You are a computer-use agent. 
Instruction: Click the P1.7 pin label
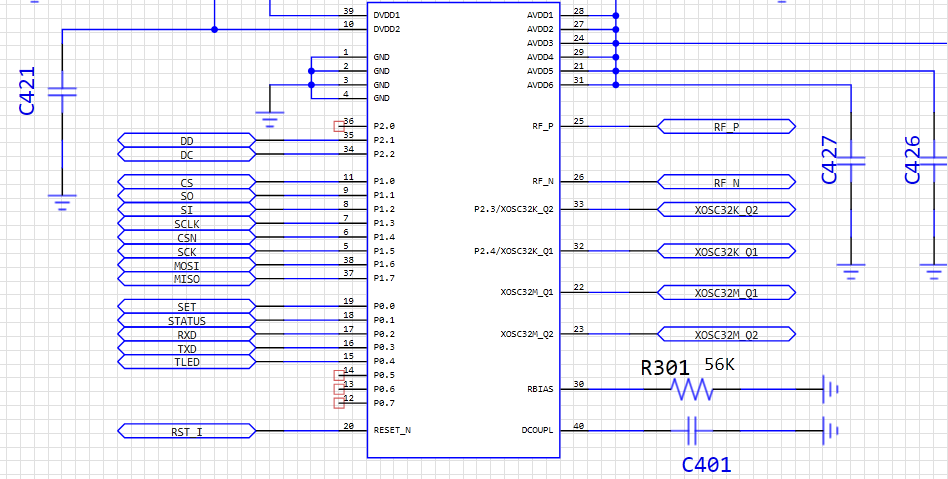384,278
